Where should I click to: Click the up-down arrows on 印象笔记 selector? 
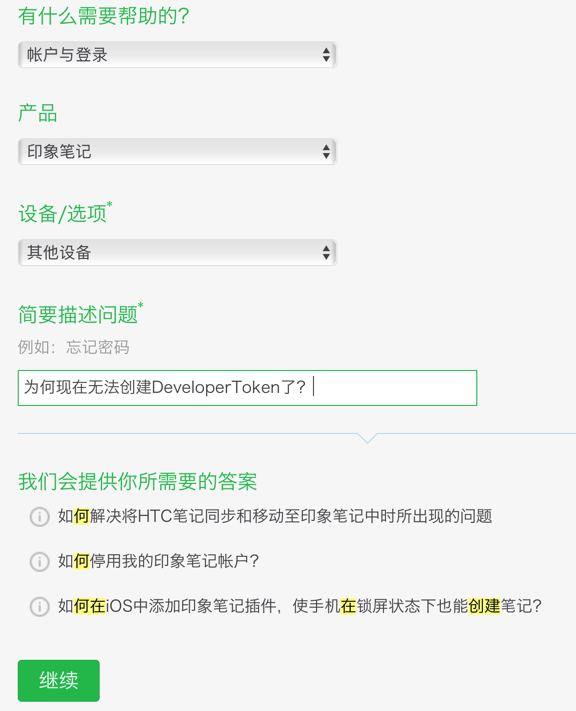click(326, 151)
